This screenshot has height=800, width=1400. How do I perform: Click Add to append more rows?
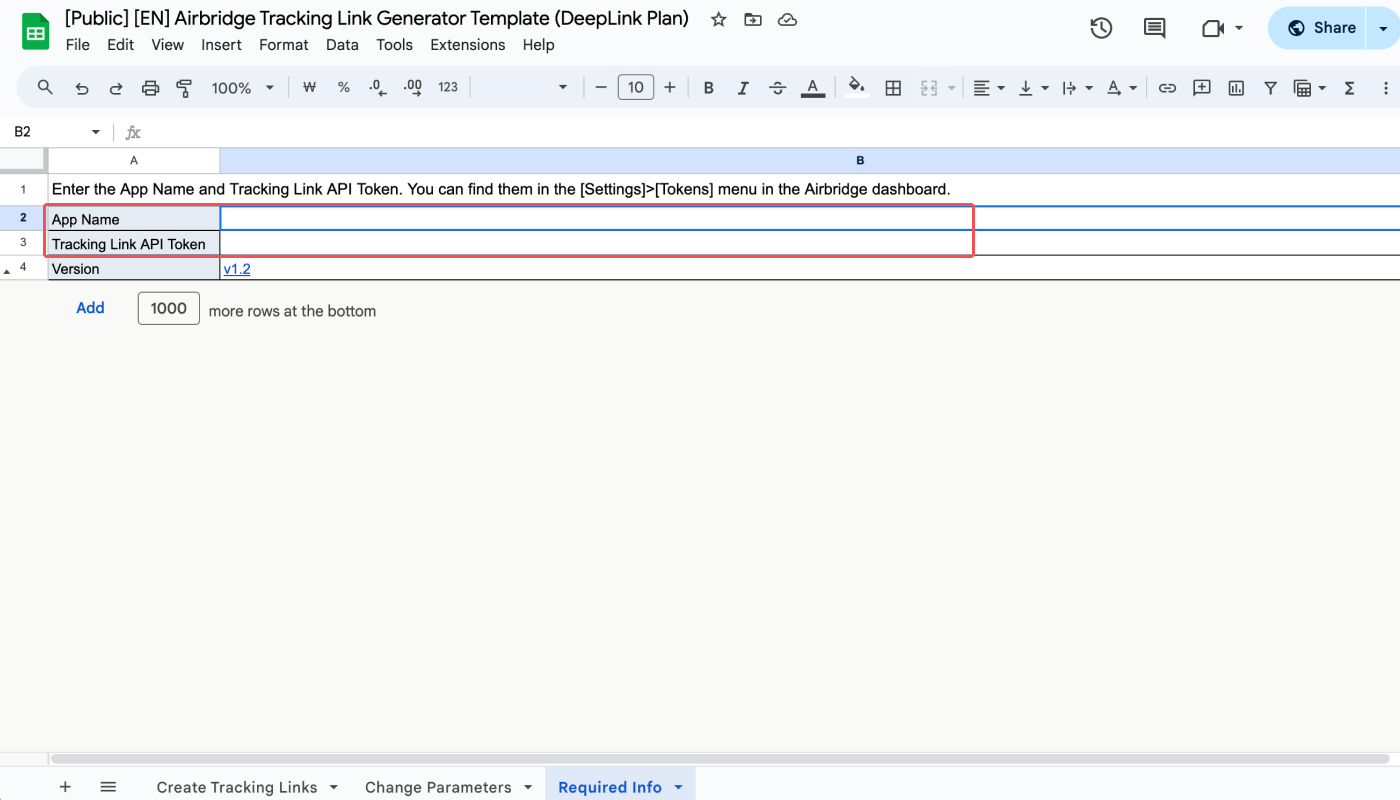pos(90,308)
